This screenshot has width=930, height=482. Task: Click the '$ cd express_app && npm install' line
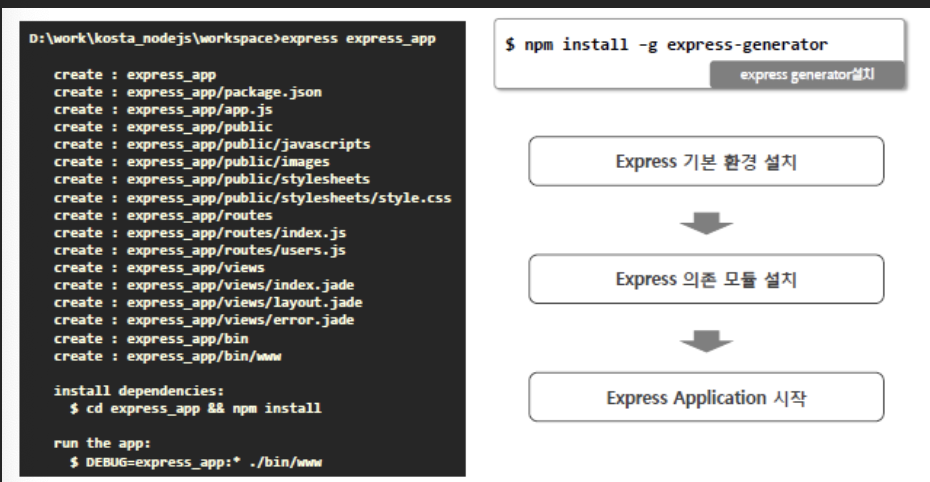tap(196, 408)
